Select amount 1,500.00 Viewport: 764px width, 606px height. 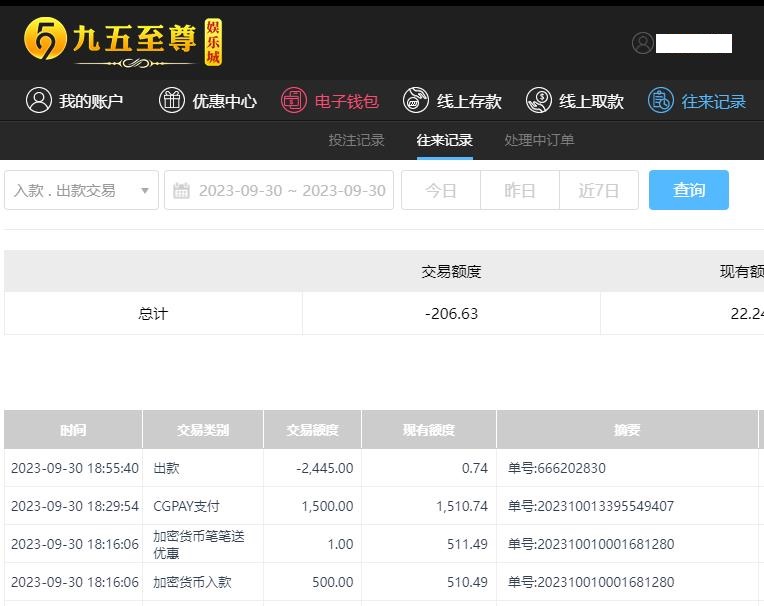click(x=327, y=506)
